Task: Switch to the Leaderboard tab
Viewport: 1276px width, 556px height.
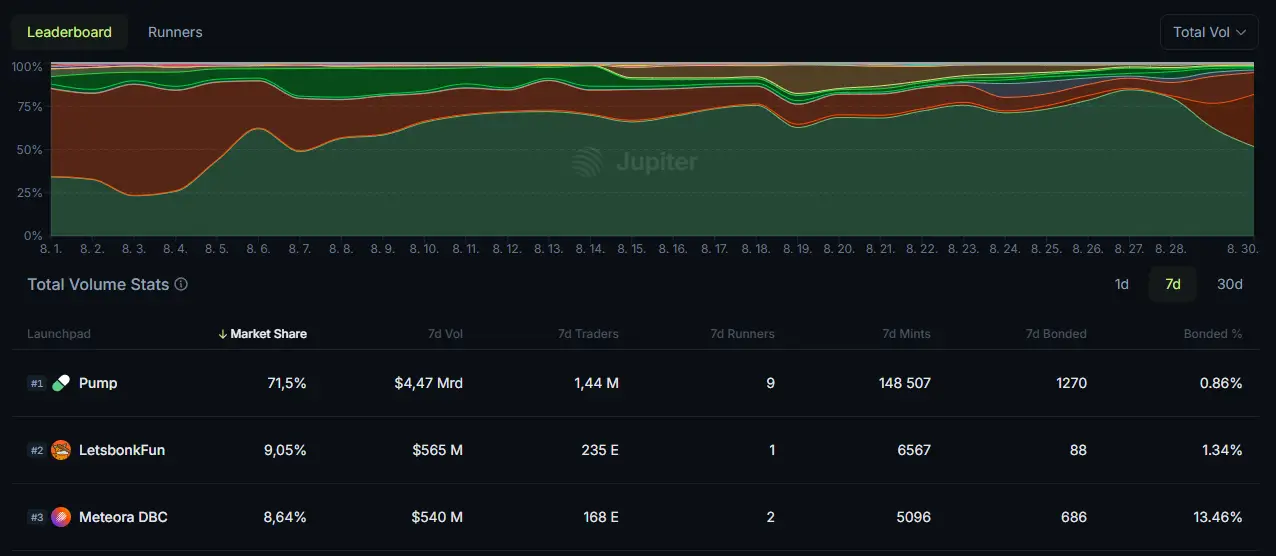Action: [x=69, y=32]
